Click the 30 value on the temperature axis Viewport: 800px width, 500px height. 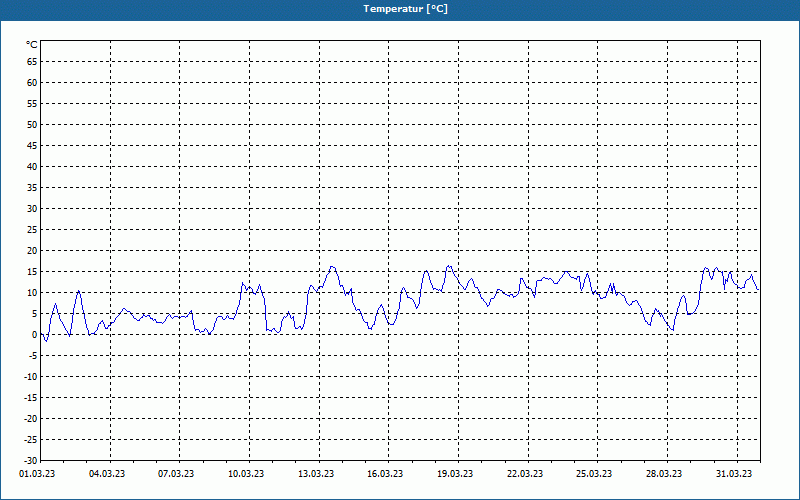pyautogui.click(x=32, y=209)
